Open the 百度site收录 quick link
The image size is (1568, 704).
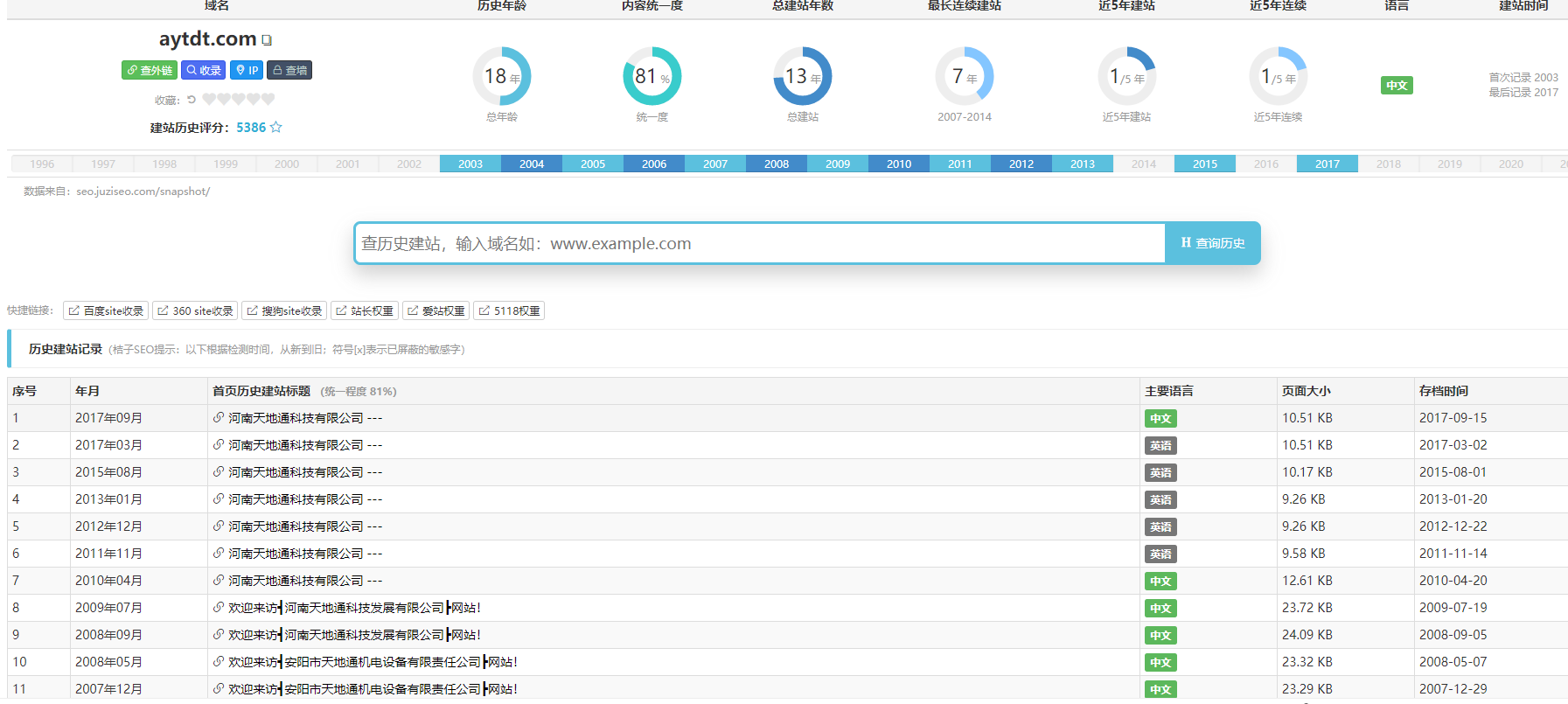[106, 311]
